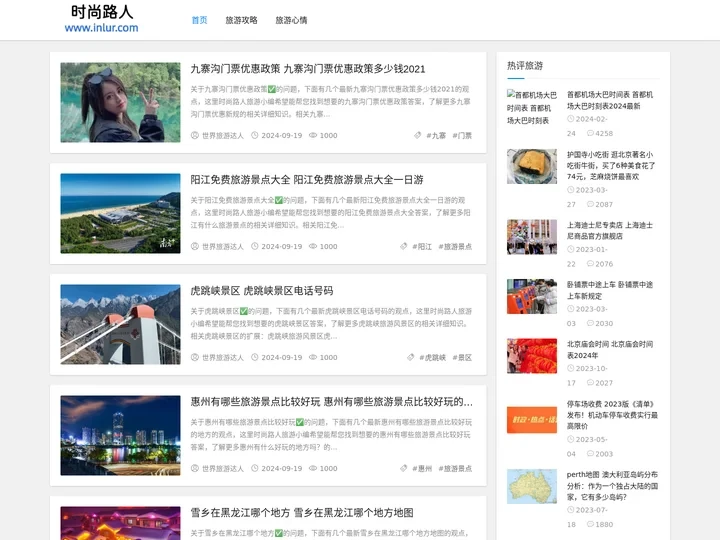720x540 pixels.
Task: Open the 时尚路人 site logo
Action: (x=101, y=19)
